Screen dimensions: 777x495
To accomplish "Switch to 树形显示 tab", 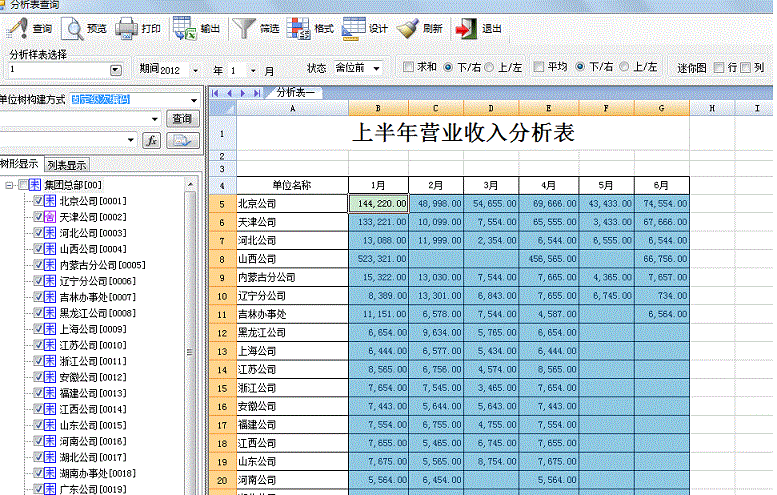I will [20, 164].
